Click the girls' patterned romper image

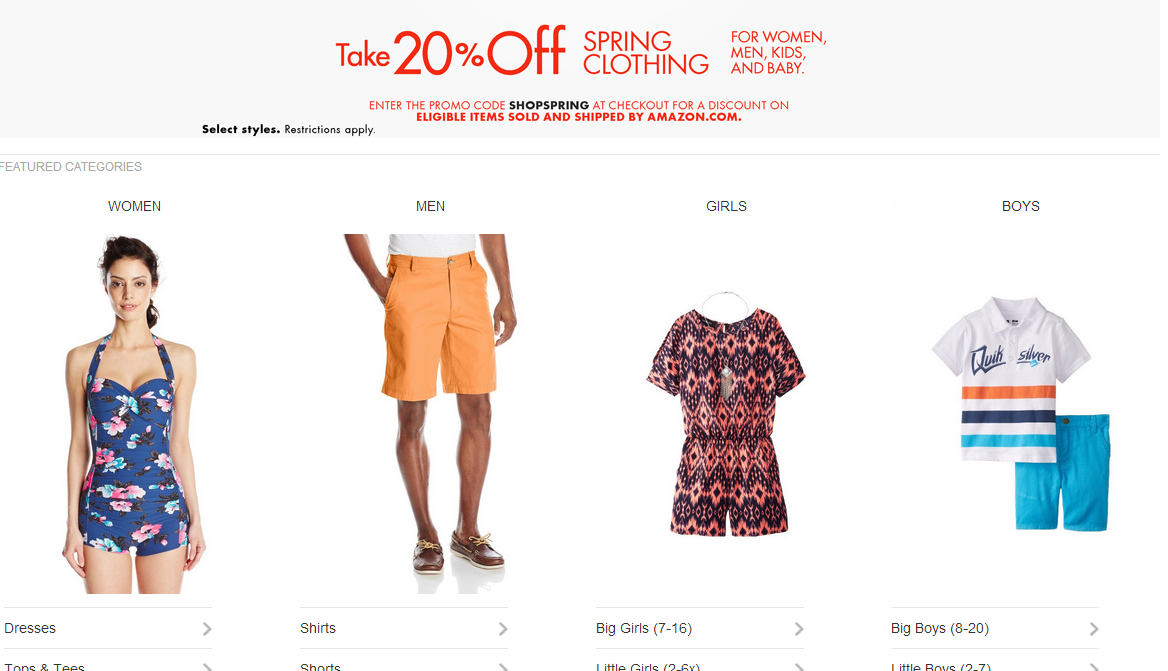[x=726, y=414]
